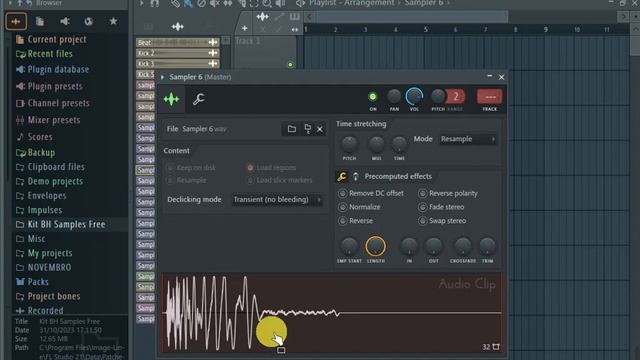Click the fade IN knob

(x=409, y=246)
